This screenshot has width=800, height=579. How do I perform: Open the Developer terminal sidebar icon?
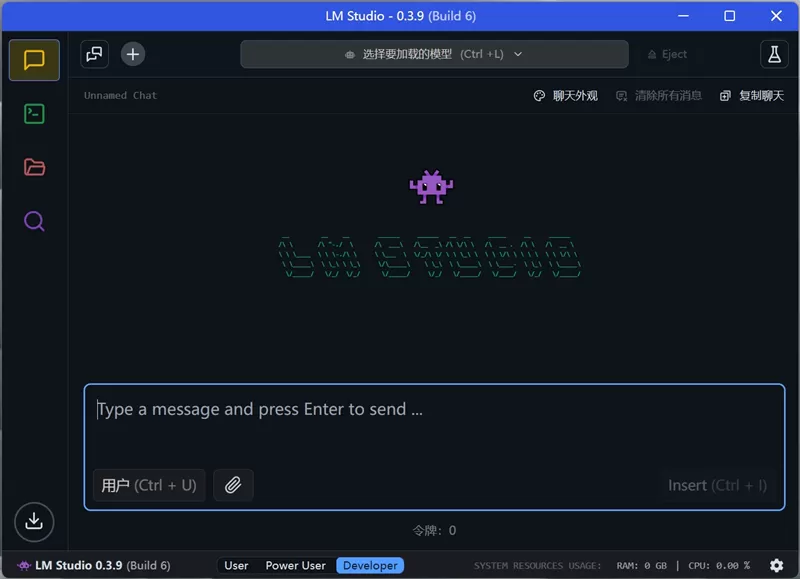[x=34, y=114]
